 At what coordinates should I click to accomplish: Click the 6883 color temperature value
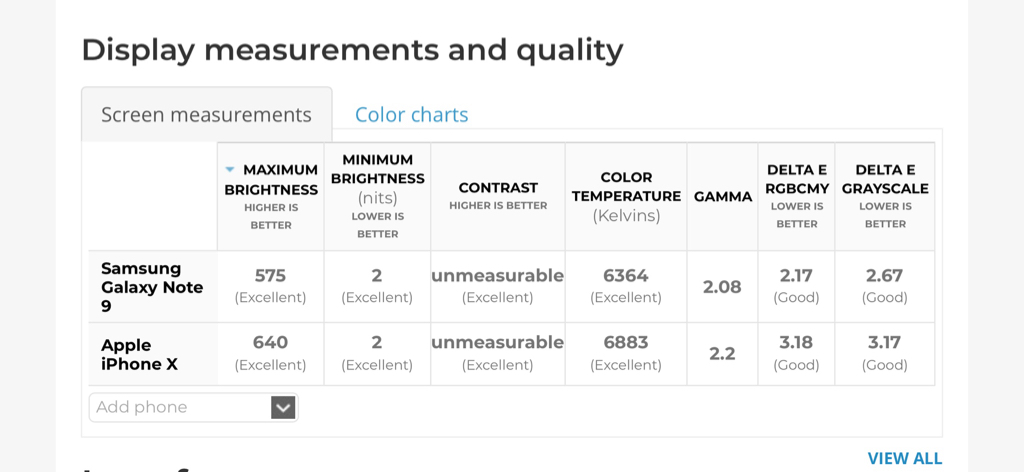626,342
